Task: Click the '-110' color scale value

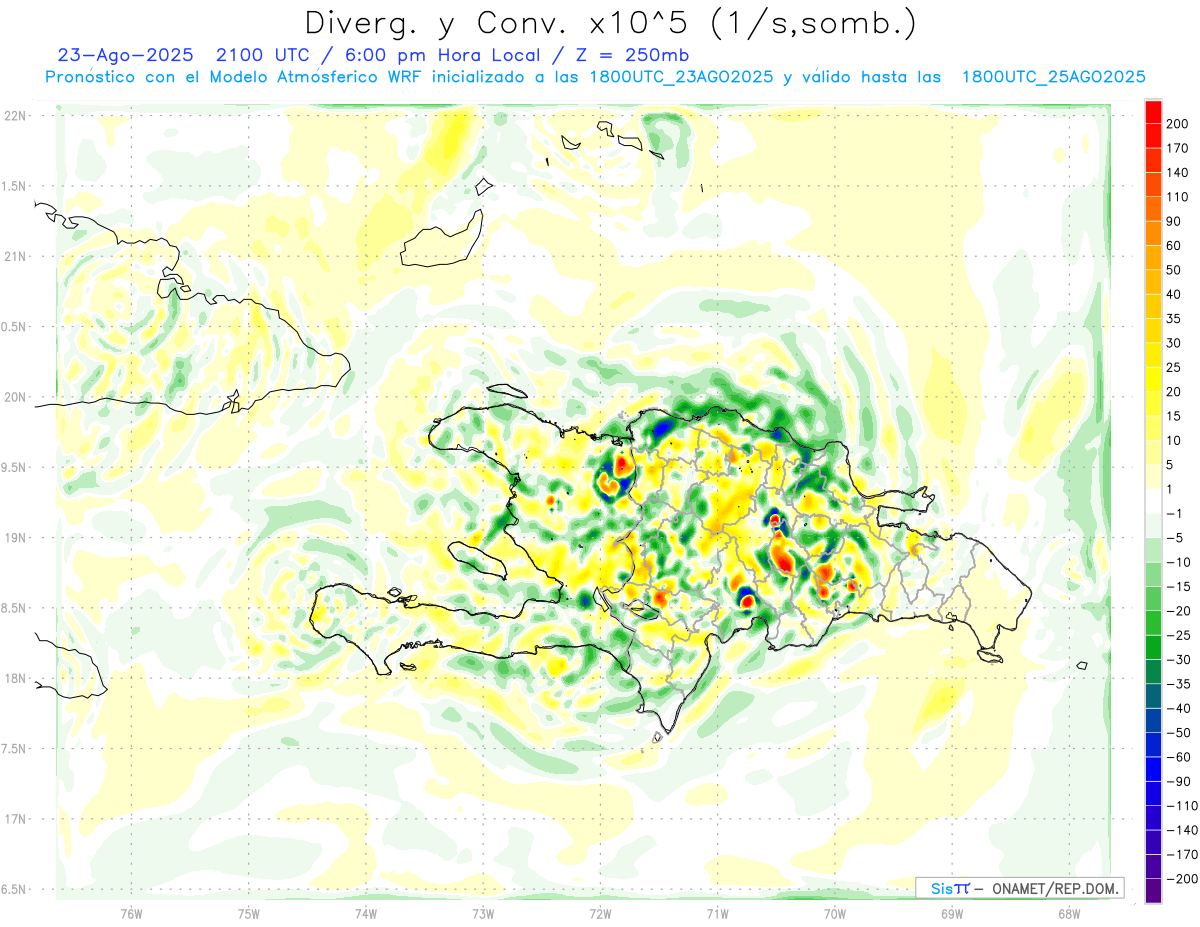Action: point(1181,806)
